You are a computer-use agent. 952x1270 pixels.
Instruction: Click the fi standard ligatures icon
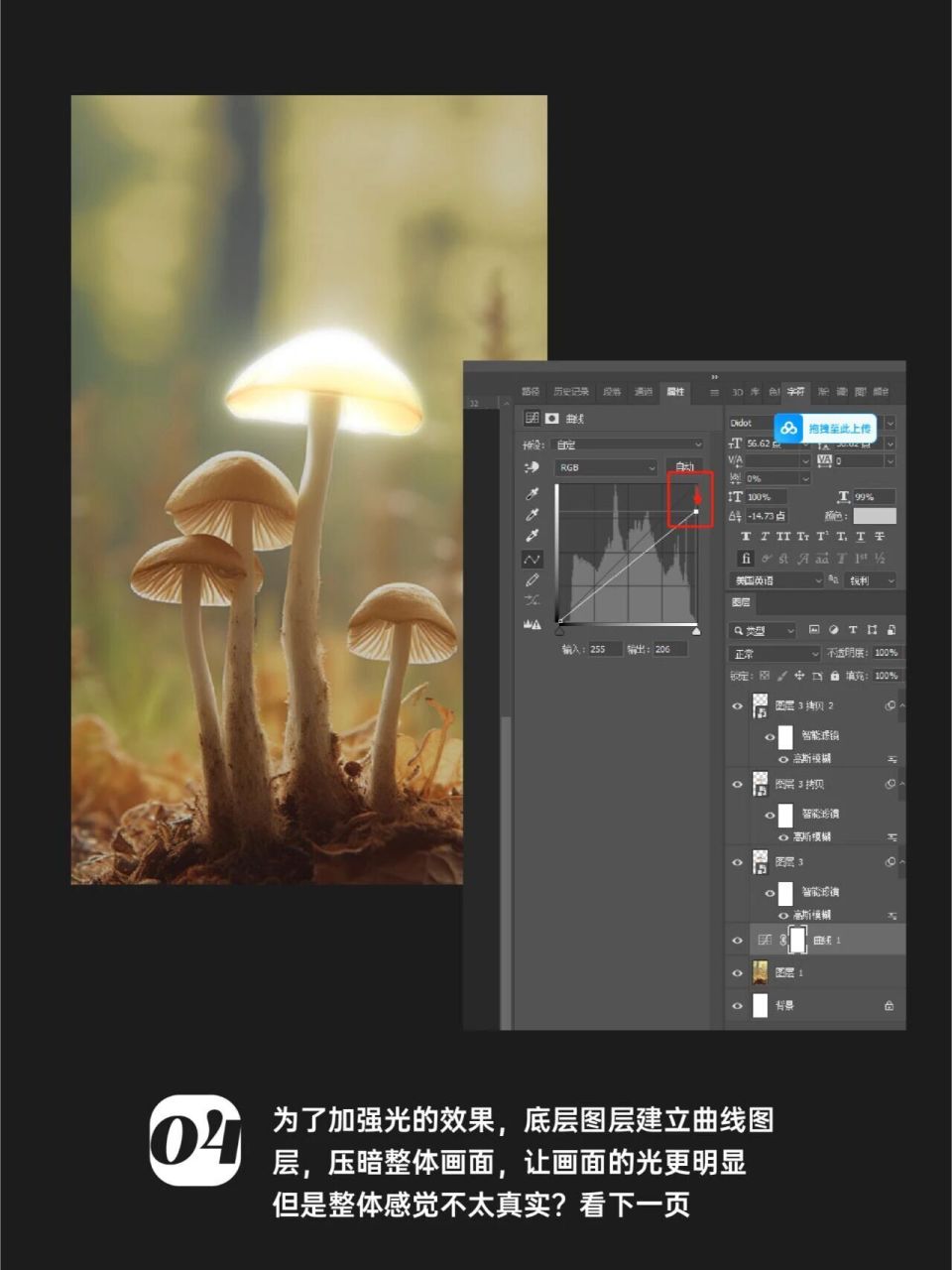click(746, 559)
